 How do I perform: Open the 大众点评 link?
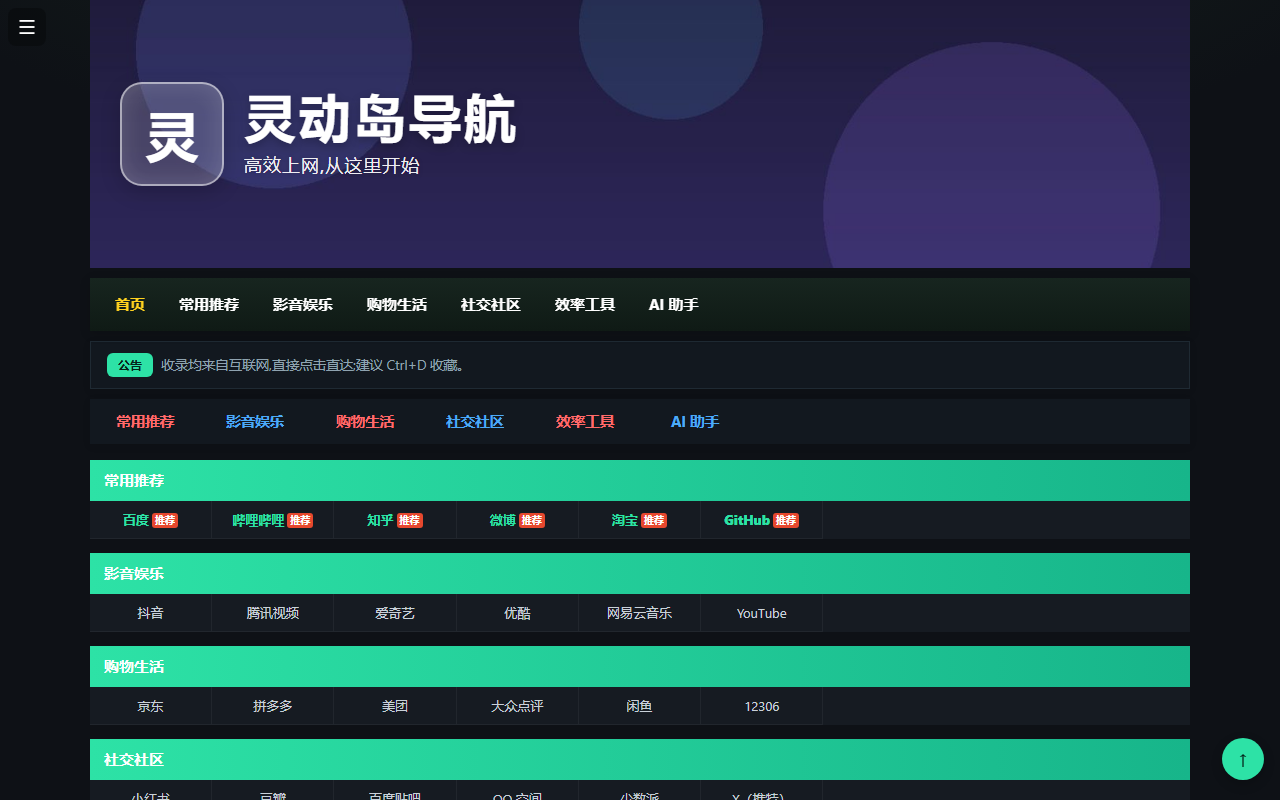[x=518, y=706]
